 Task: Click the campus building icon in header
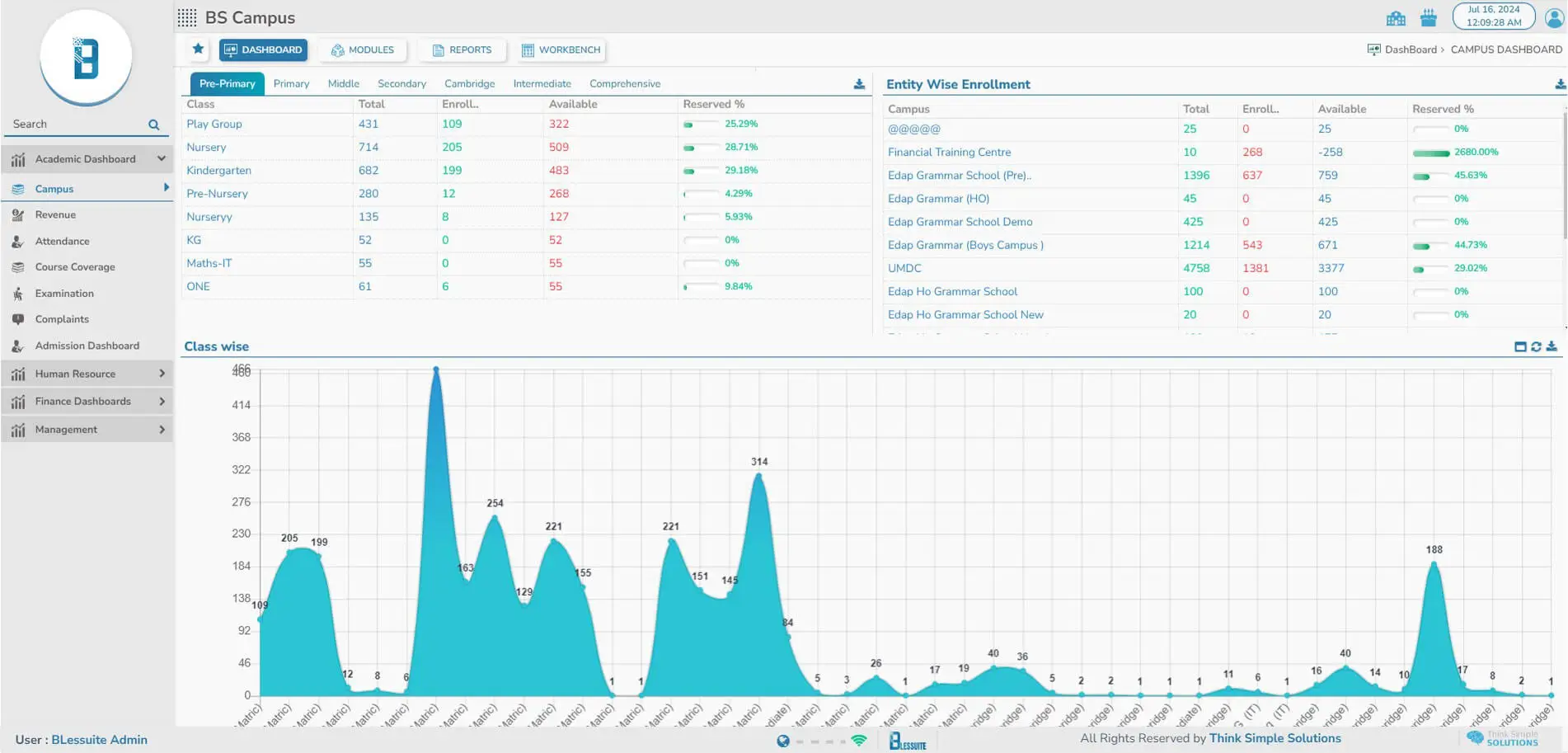[x=1396, y=17]
